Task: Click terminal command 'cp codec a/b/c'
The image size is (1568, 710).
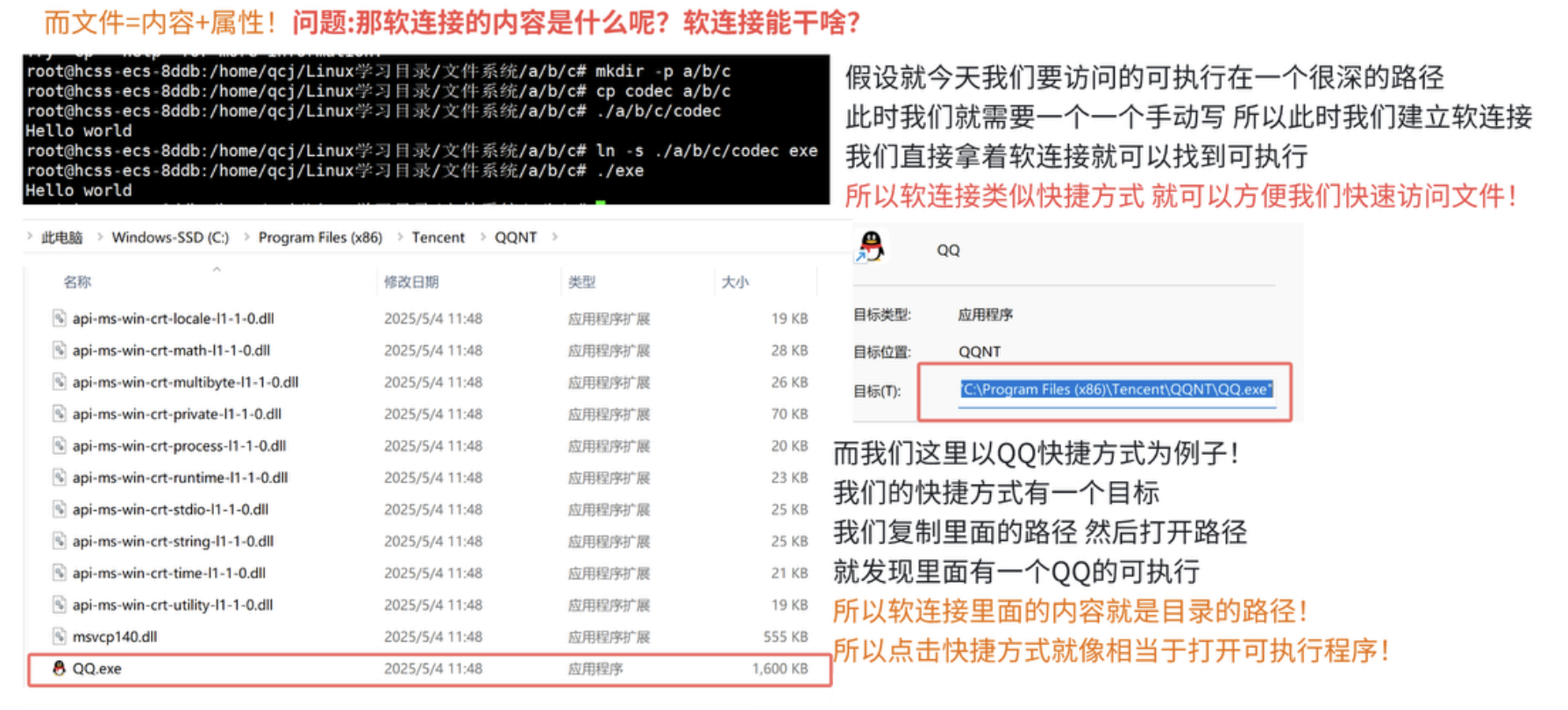Action: click(663, 91)
